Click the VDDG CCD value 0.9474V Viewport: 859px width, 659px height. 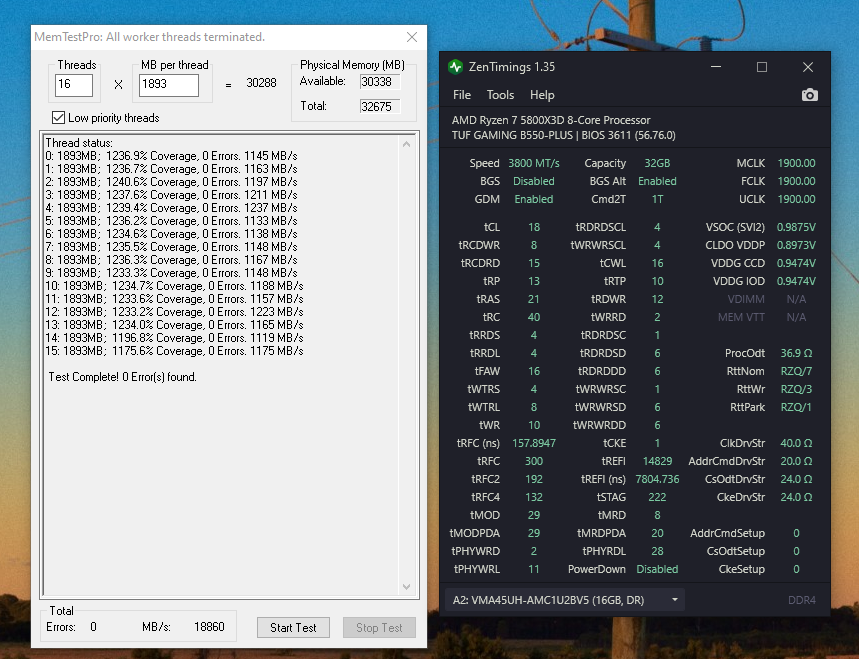[797, 263]
